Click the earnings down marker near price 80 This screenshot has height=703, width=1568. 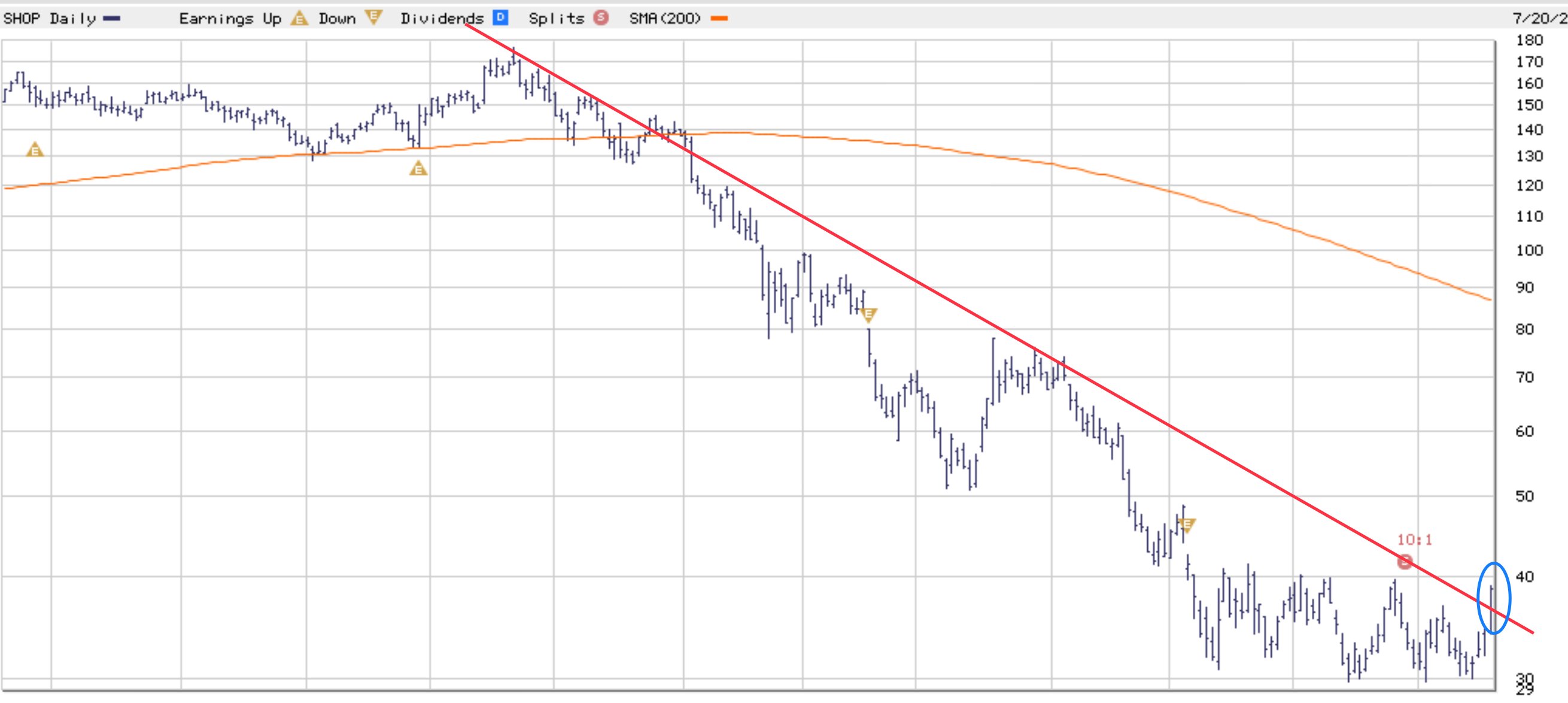[x=868, y=314]
